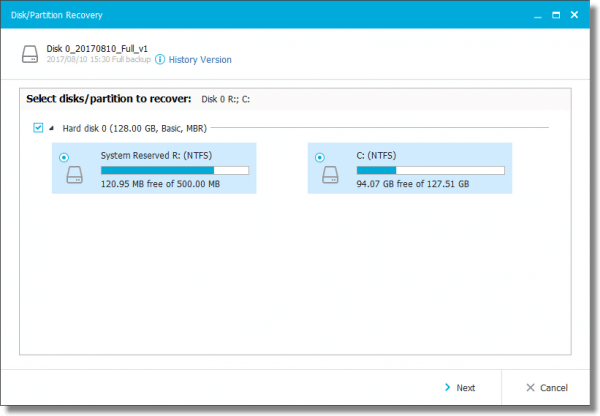Screen dimensions: 600x416
Task: Click the "Hard disk 0 (128.00 GB, Basic, MBR)" label
Action: 135,128
